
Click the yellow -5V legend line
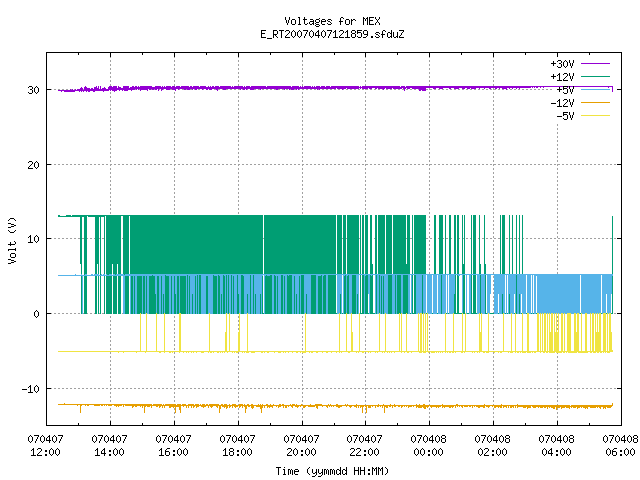[595, 116]
